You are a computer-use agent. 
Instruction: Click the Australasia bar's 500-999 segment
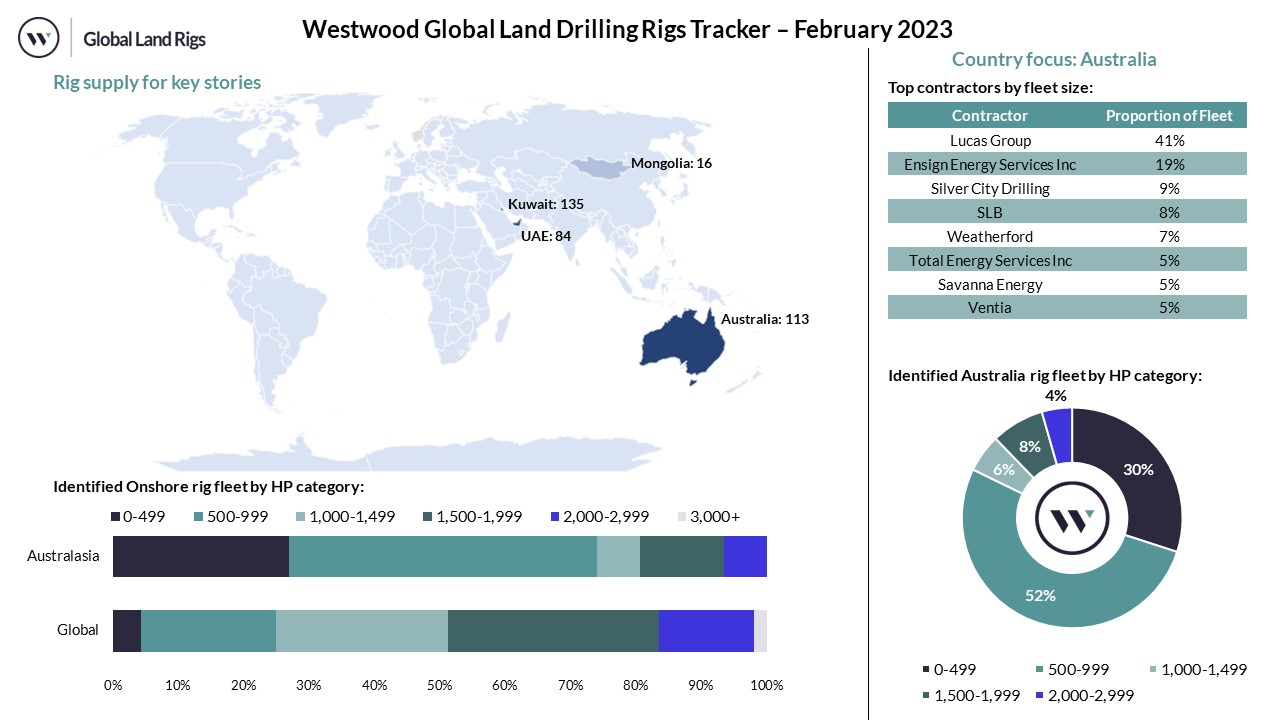coord(442,556)
